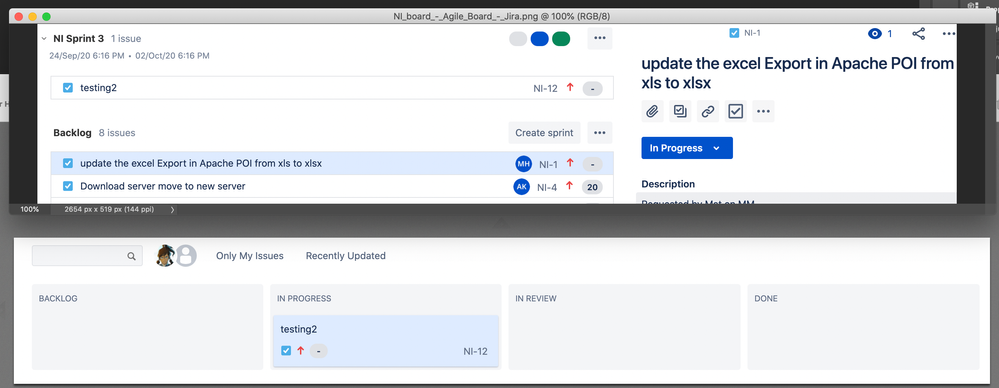
Task: Click the estimate badge on the board card
Action: tap(319, 351)
